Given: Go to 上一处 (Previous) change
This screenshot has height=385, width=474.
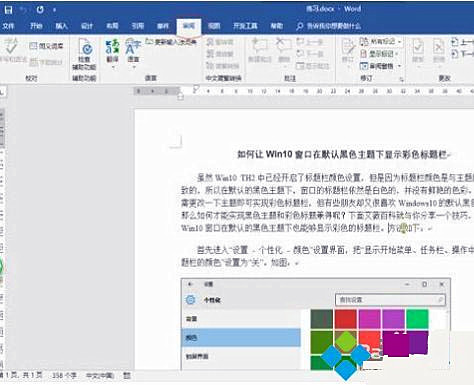Looking at the screenshot, I should [x=462, y=42].
